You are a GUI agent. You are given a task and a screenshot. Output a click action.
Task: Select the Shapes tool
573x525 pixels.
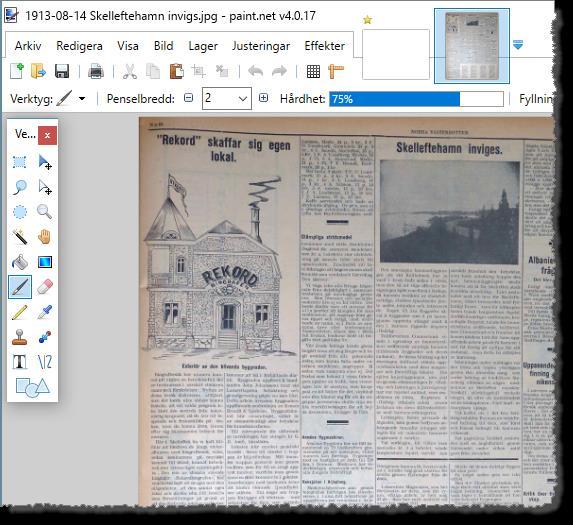tap(32, 387)
